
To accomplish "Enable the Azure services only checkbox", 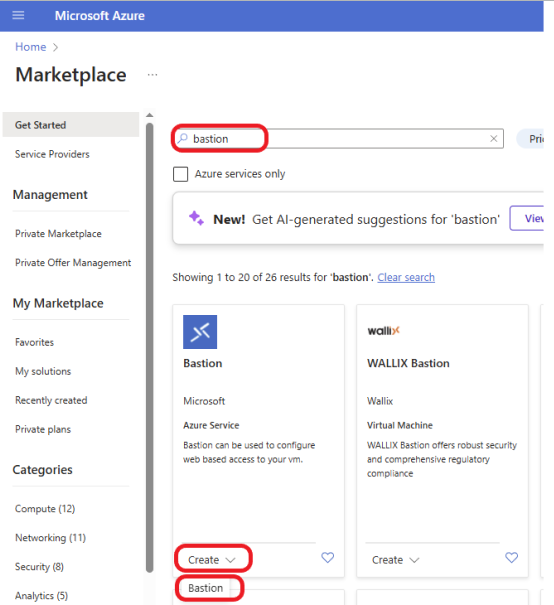I will point(180,174).
